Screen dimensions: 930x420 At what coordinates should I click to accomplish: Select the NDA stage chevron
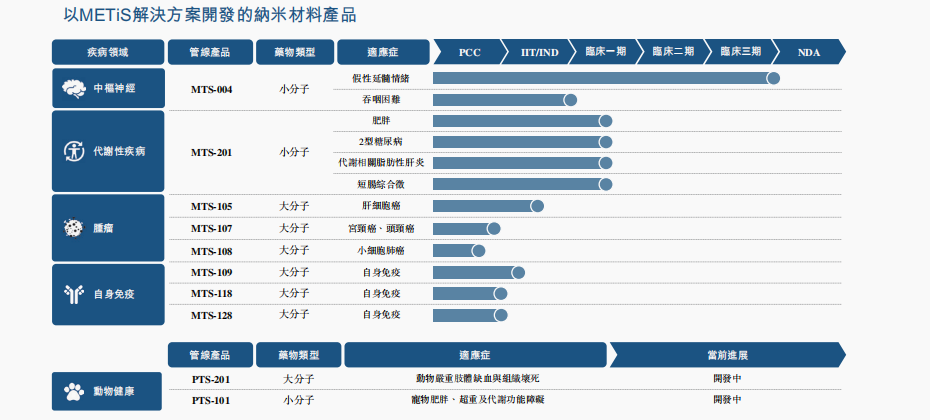[808, 51]
